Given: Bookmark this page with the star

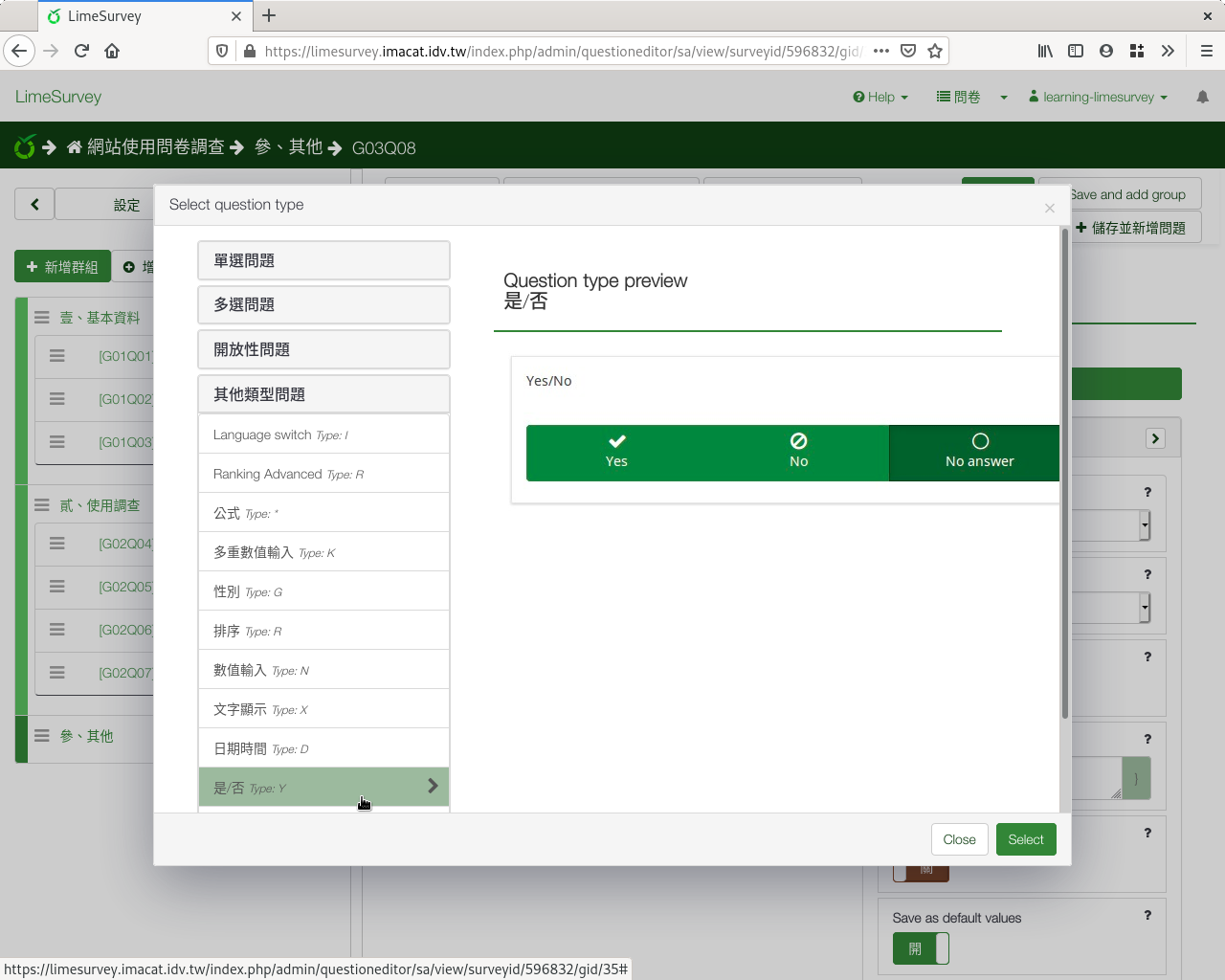Looking at the screenshot, I should pos(935,51).
